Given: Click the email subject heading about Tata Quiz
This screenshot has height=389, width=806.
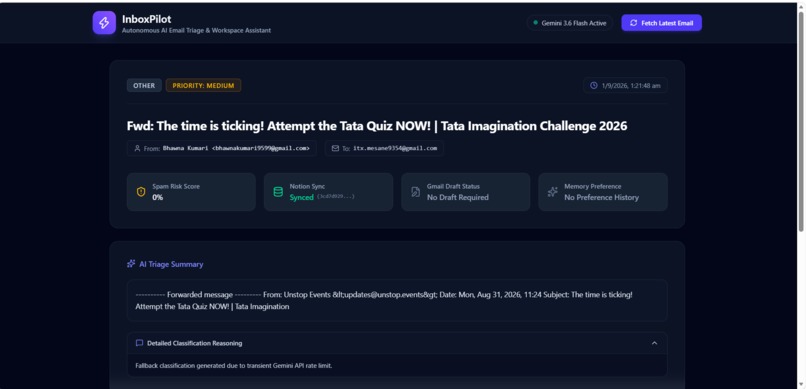Looking at the screenshot, I should pos(377,126).
